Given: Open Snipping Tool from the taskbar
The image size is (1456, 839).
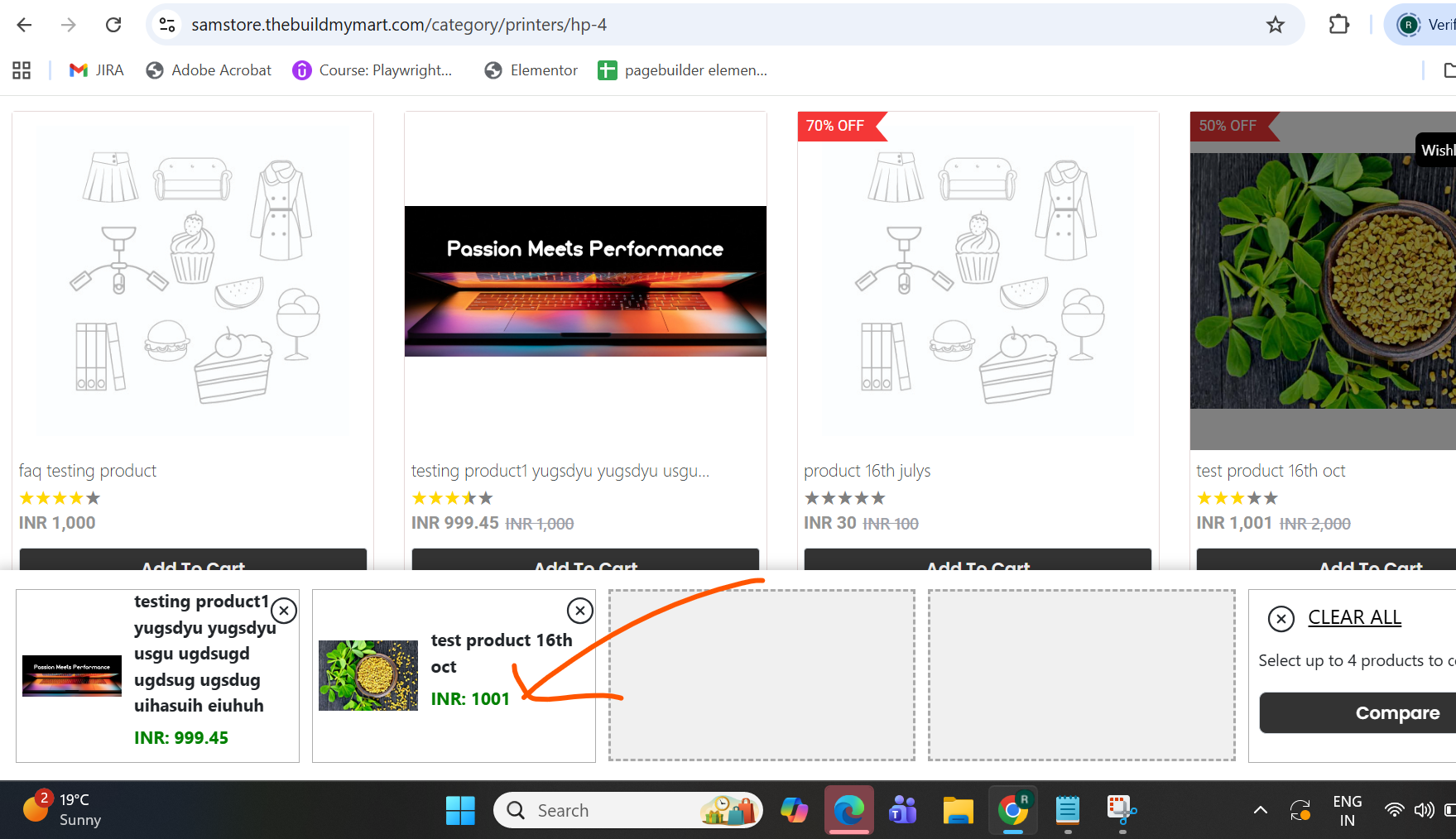Looking at the screenshot, I should coord(1122,811).
